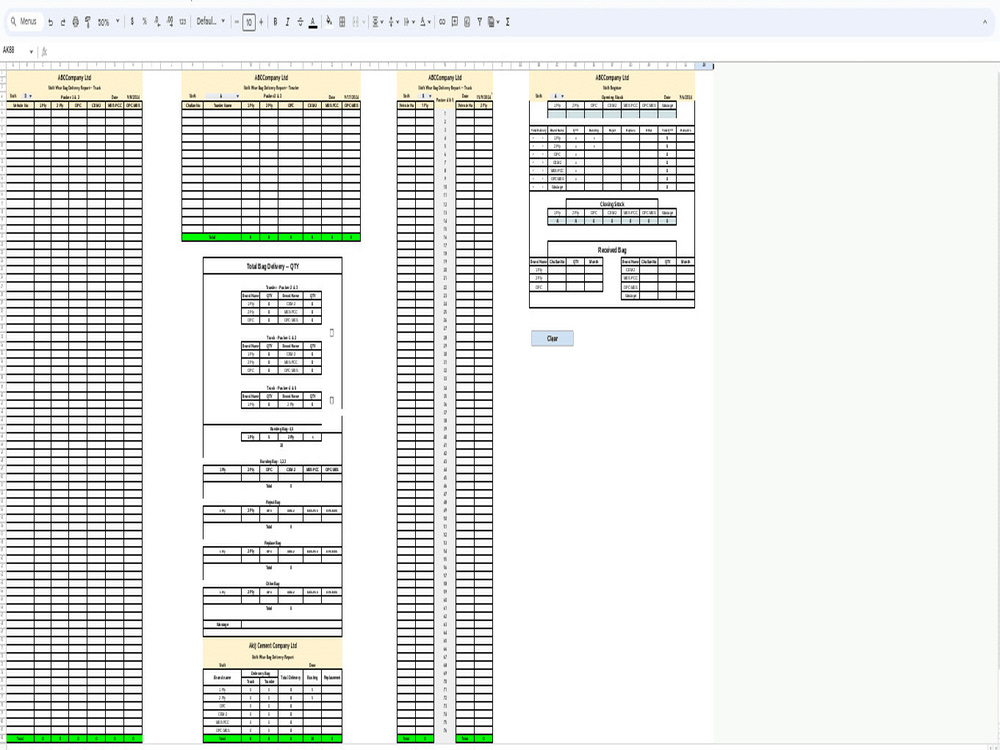1000x750 pixels.
Task: Open the Filter views icon
Action: pos(493,22)
